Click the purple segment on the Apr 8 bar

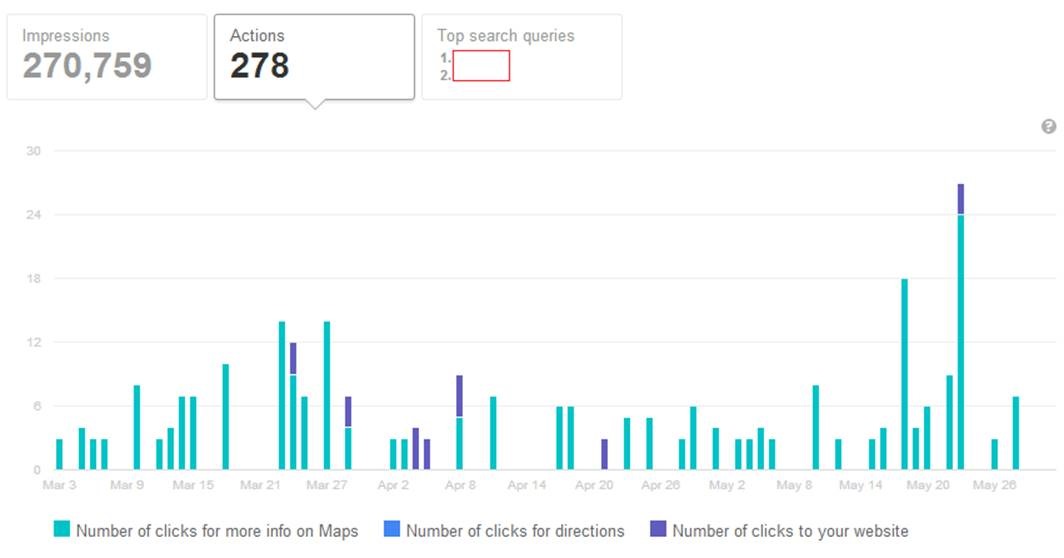[x=459, y=396]
